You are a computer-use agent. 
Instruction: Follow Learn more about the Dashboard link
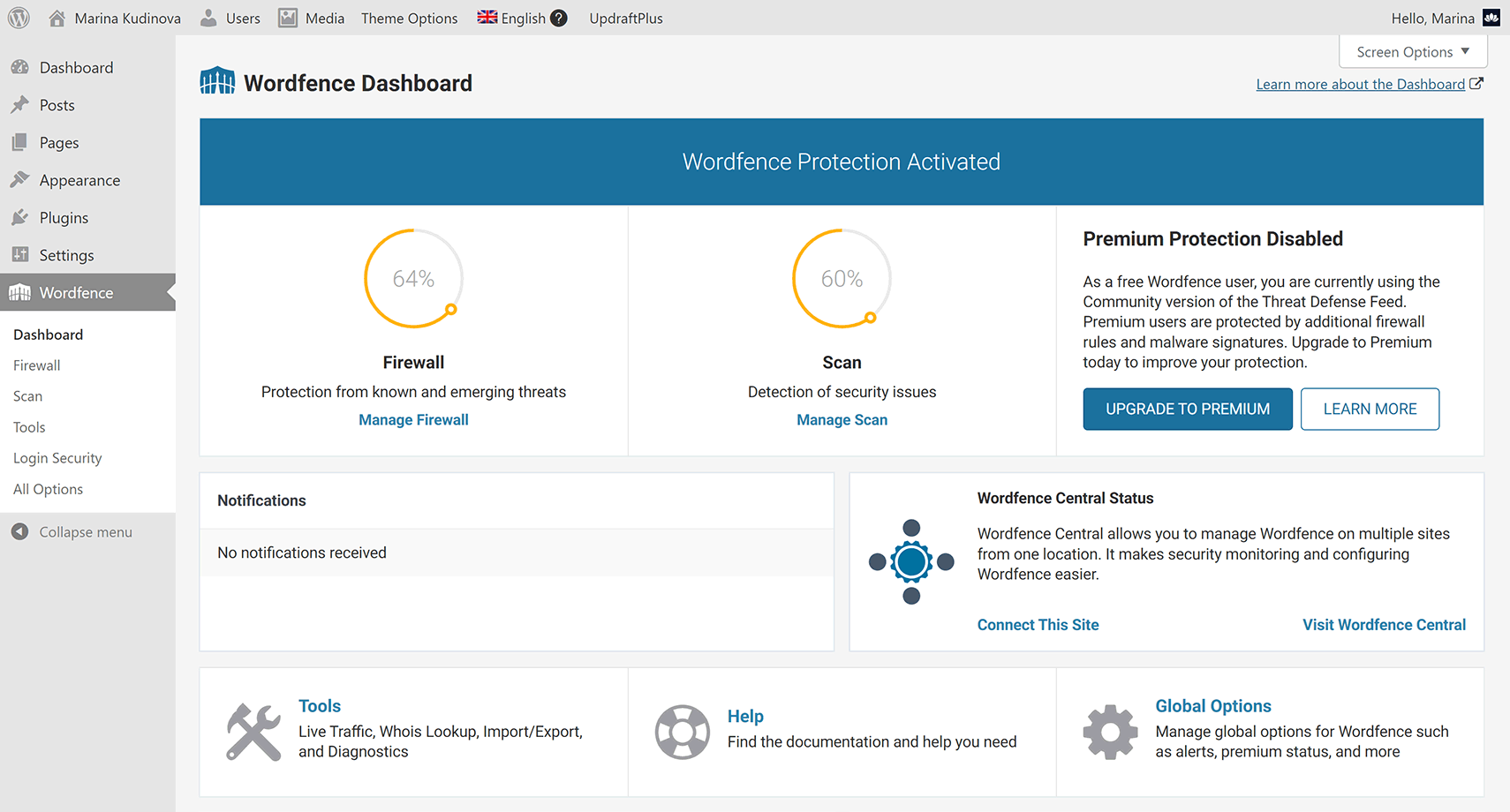click(x=1361, y=84)
